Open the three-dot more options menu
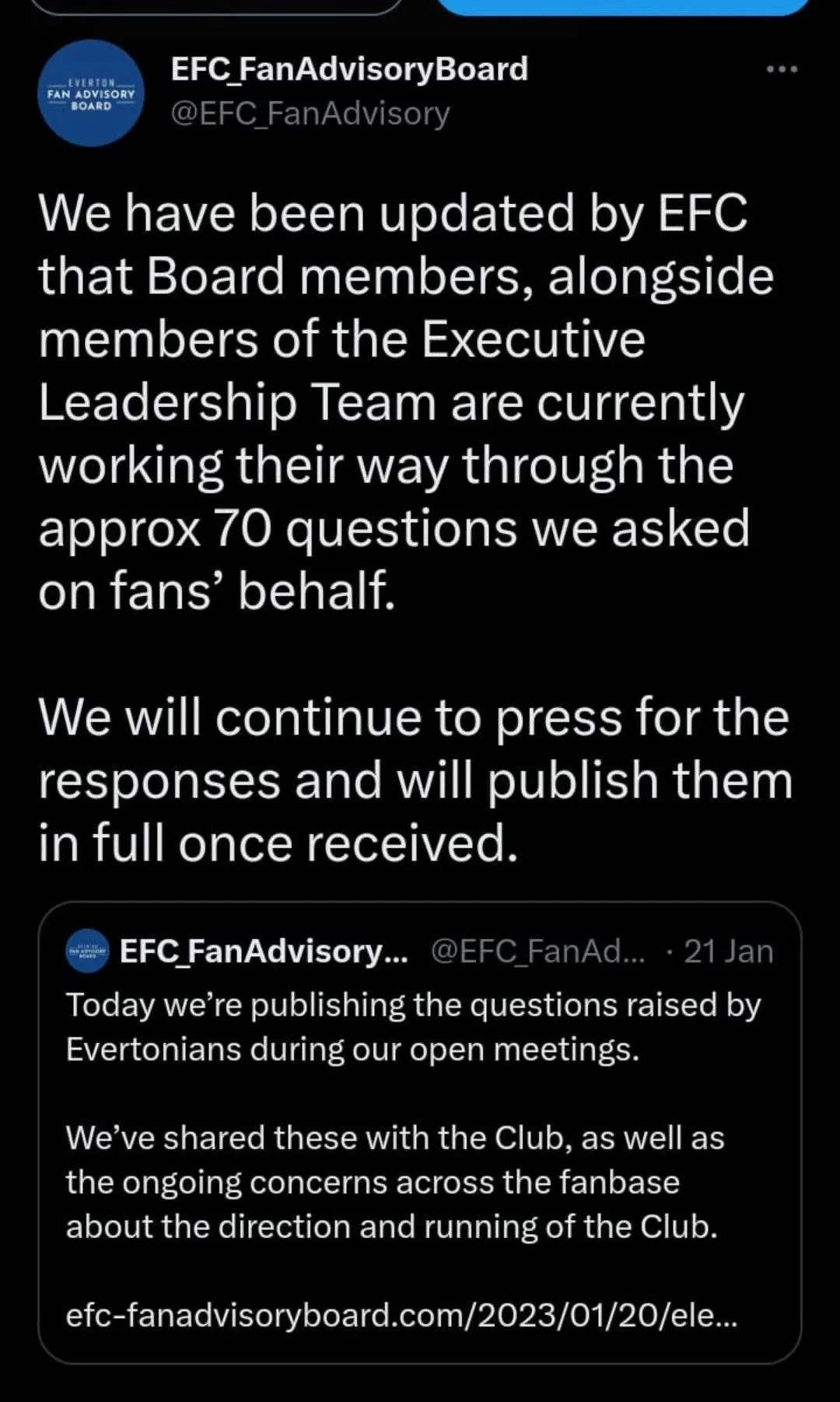Screen dimensions: 840x1402 tap(782, 69)
